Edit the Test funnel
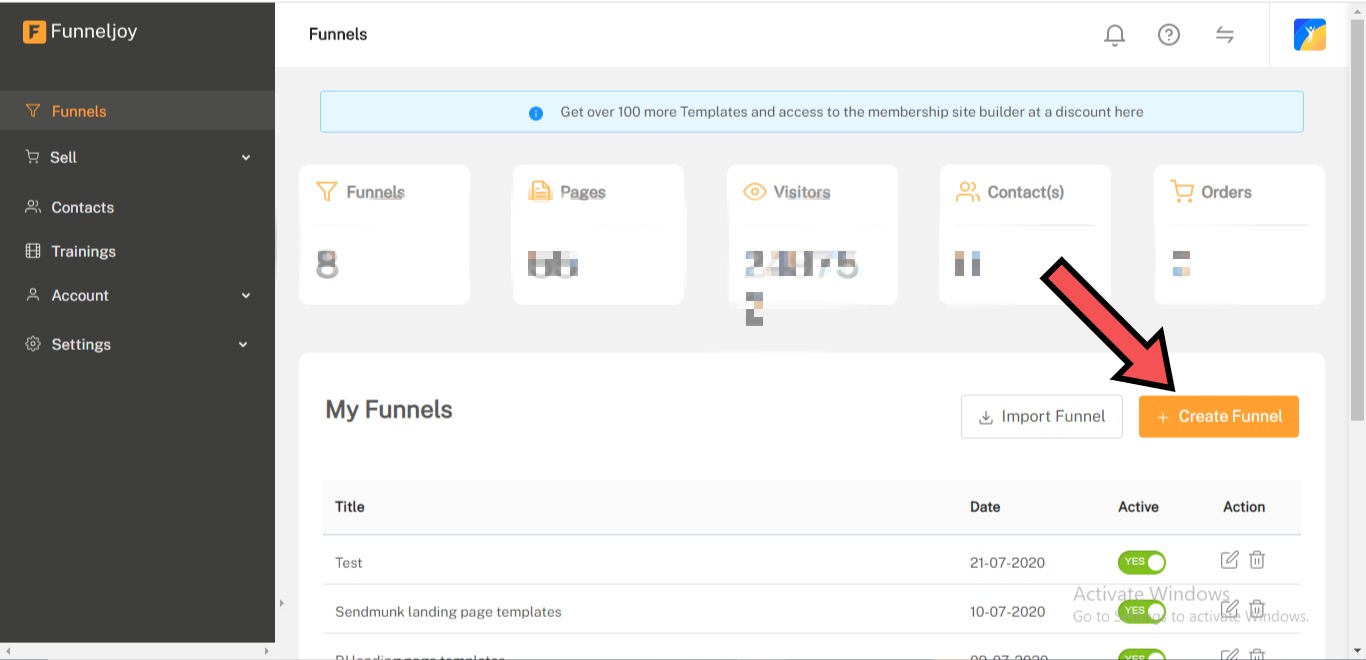Viewport: 1366px width, 660px height. click(x=1230, y=560)
